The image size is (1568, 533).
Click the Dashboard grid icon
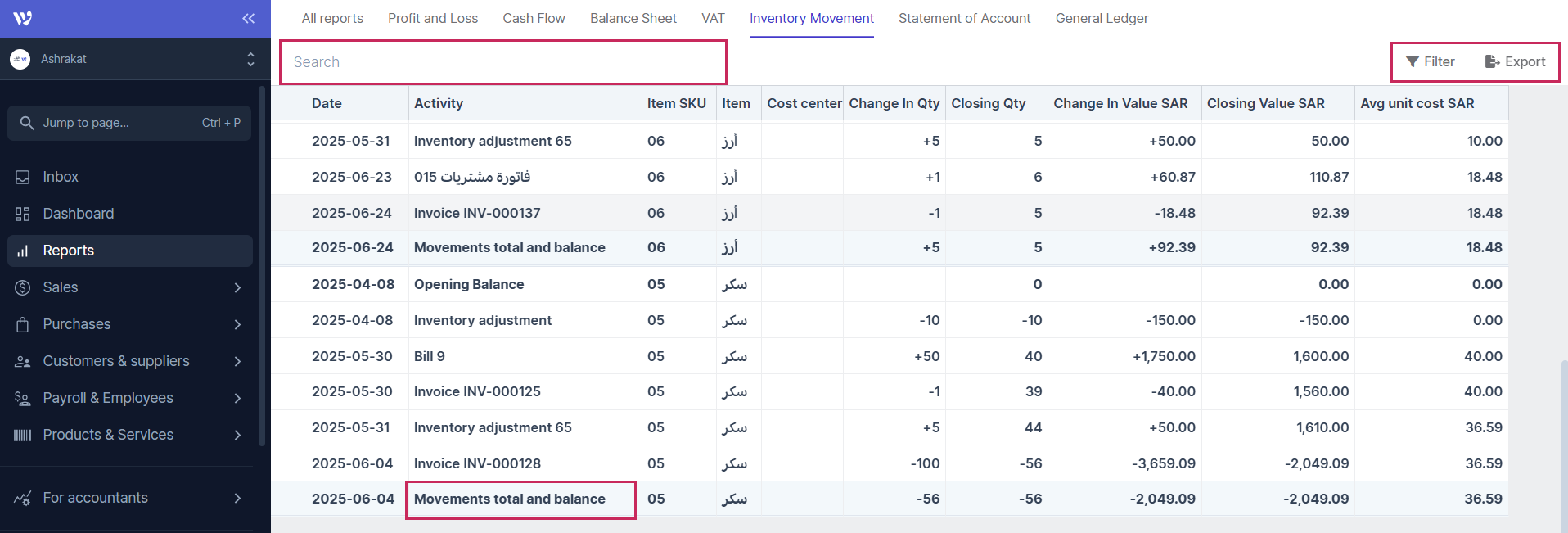click(23, 214)
